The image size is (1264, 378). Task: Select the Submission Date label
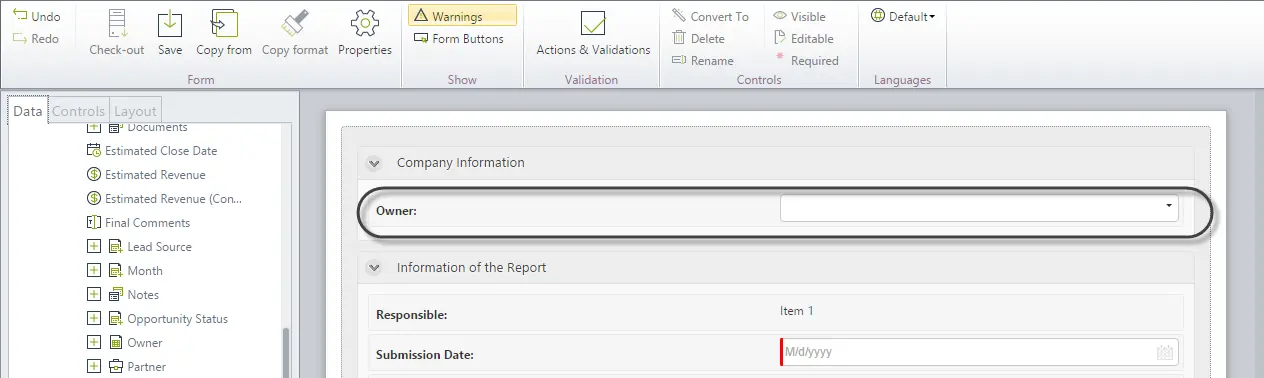(x=424, y=355)
